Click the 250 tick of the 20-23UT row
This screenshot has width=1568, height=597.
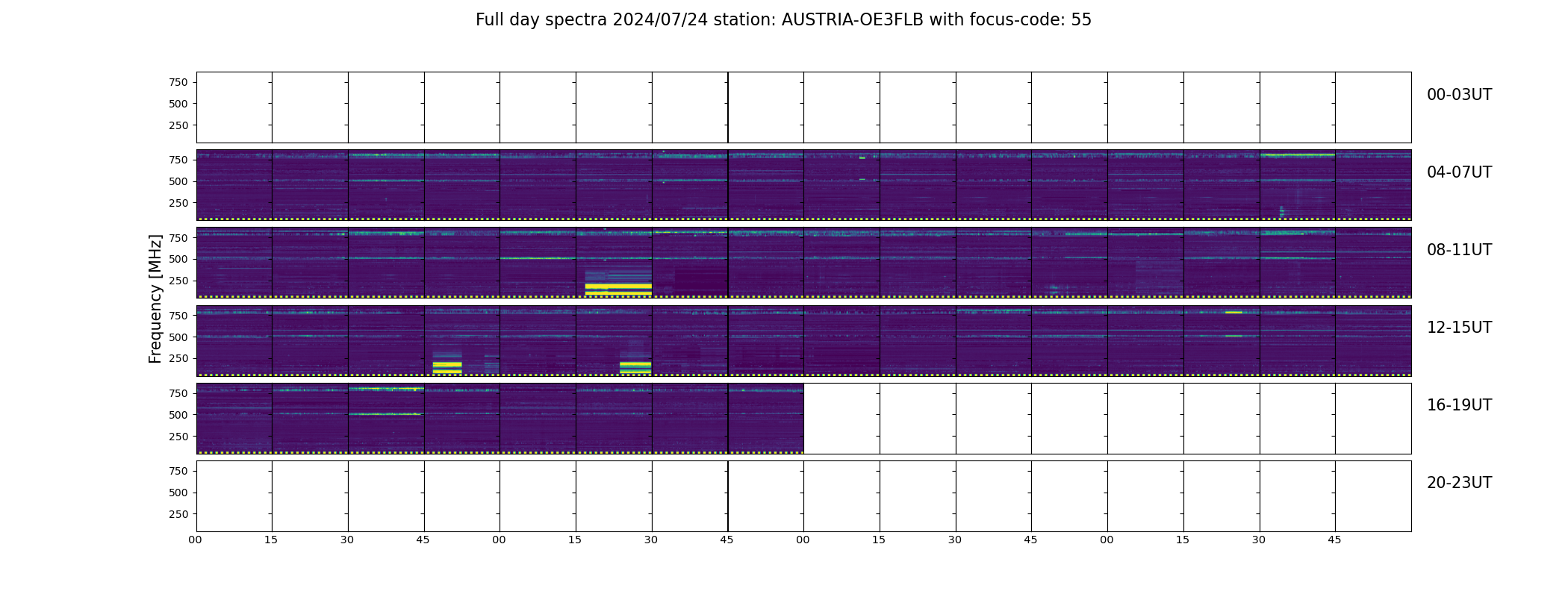pyautogui.click(x=178, y=514)
